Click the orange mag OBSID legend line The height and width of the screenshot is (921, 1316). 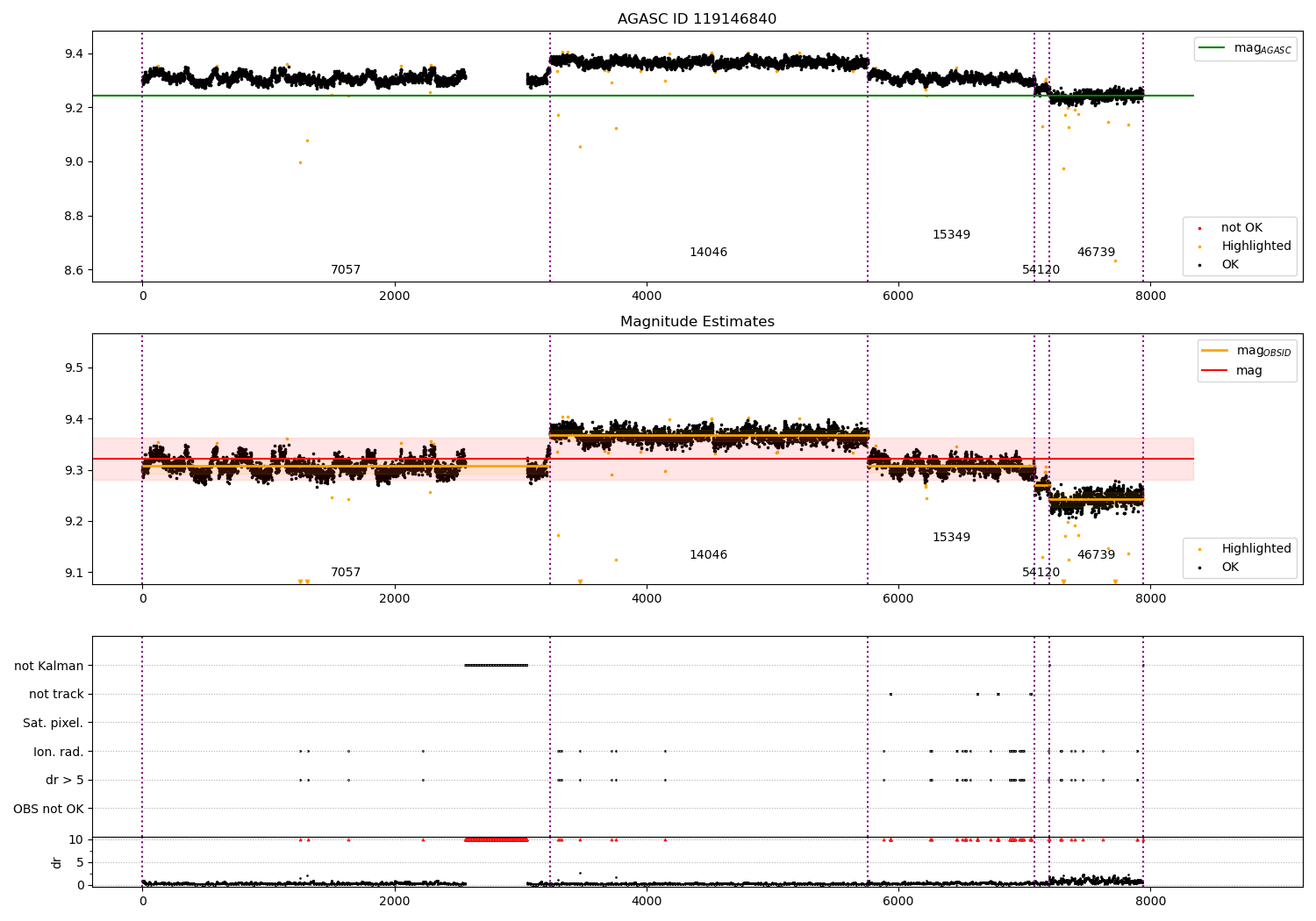[1215, 351]
